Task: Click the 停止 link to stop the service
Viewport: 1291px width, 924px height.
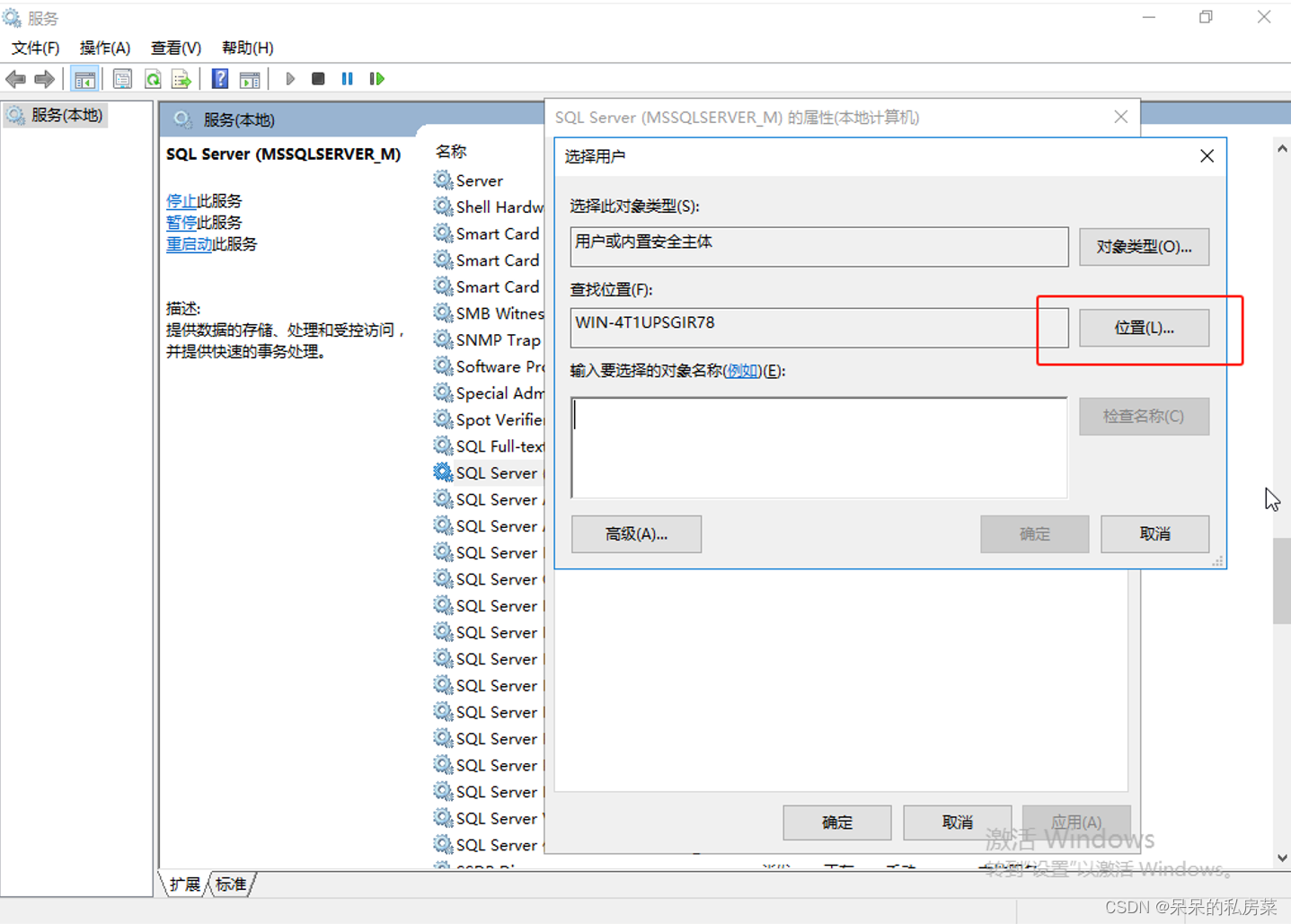Action: coord(181,201)
